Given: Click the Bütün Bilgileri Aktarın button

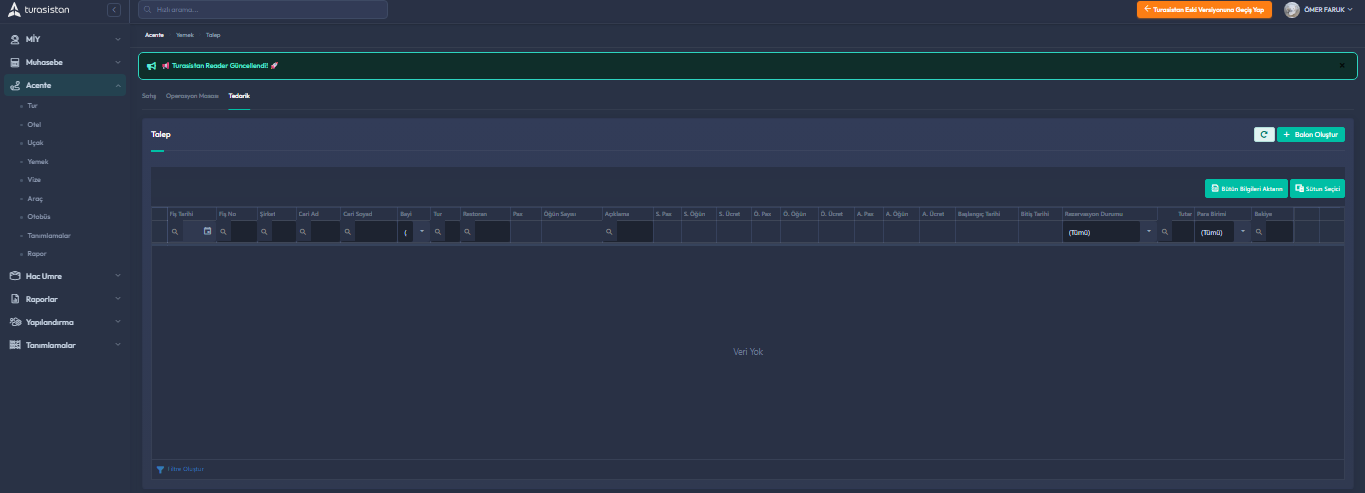Looking at the screenshot, I should coord(1245,188).
